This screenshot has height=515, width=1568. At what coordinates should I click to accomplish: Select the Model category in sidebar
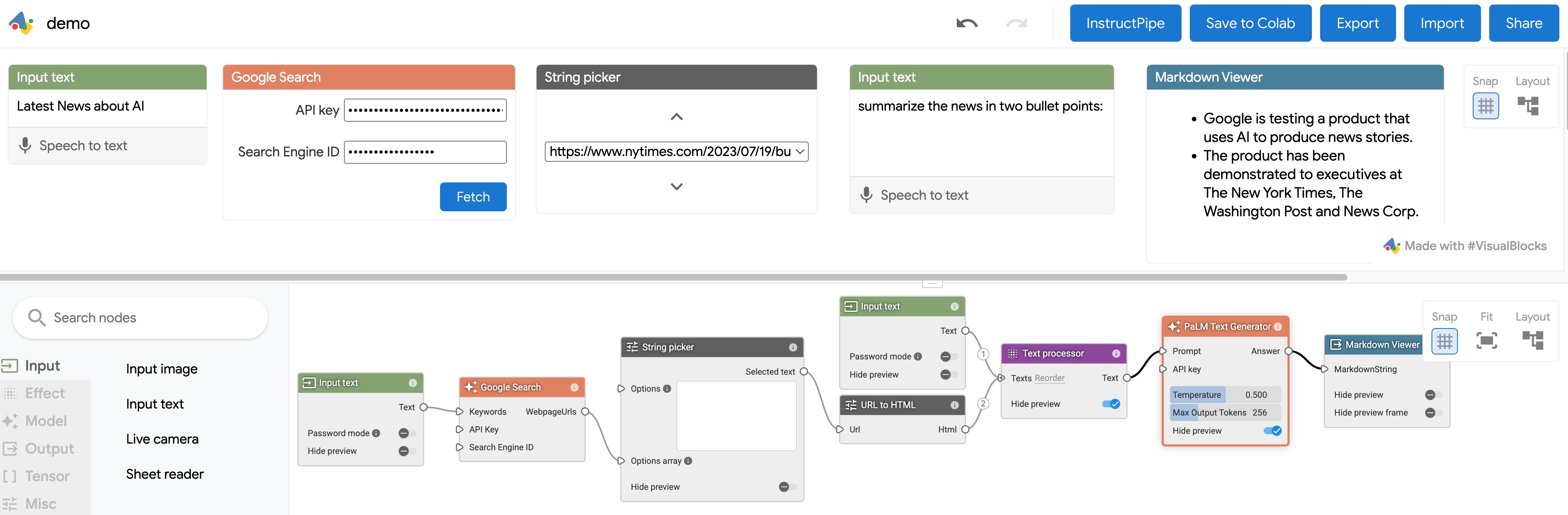coord(46,421)
